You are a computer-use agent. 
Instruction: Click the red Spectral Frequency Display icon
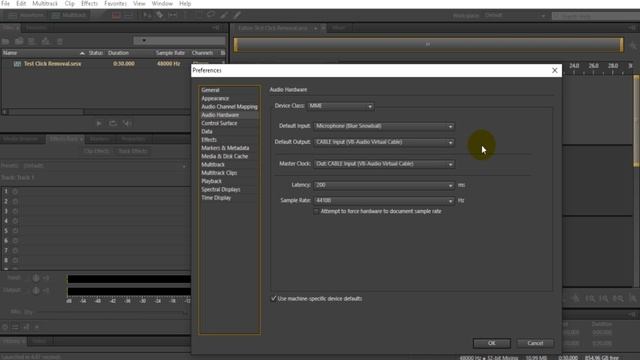(x=116, y=15)
